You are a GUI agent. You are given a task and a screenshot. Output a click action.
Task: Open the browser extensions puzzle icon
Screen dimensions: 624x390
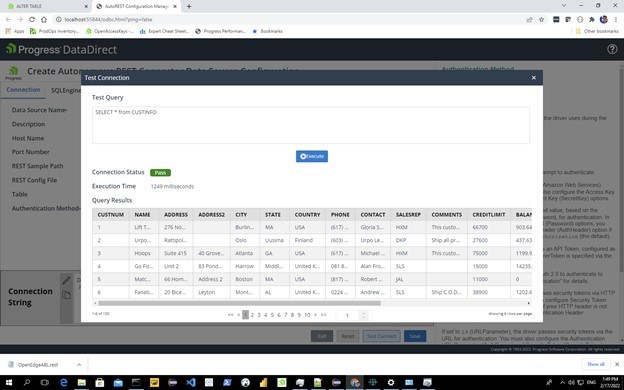592,19
